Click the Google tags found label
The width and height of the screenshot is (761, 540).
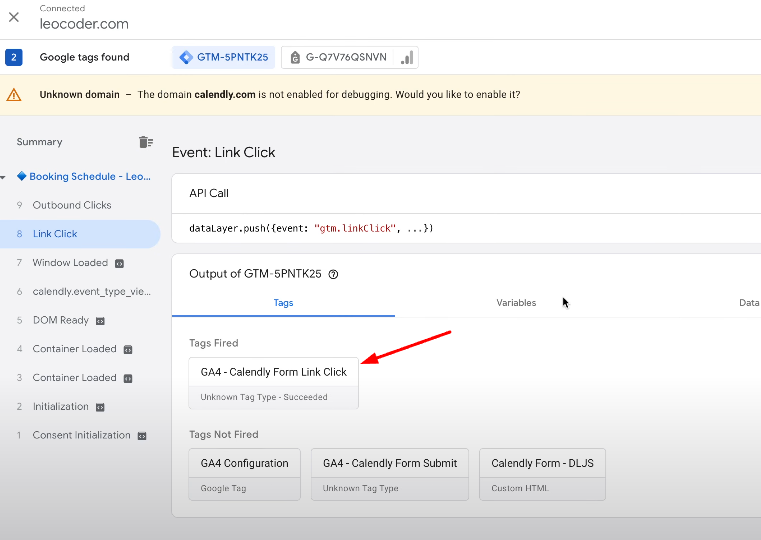(84, 57)
